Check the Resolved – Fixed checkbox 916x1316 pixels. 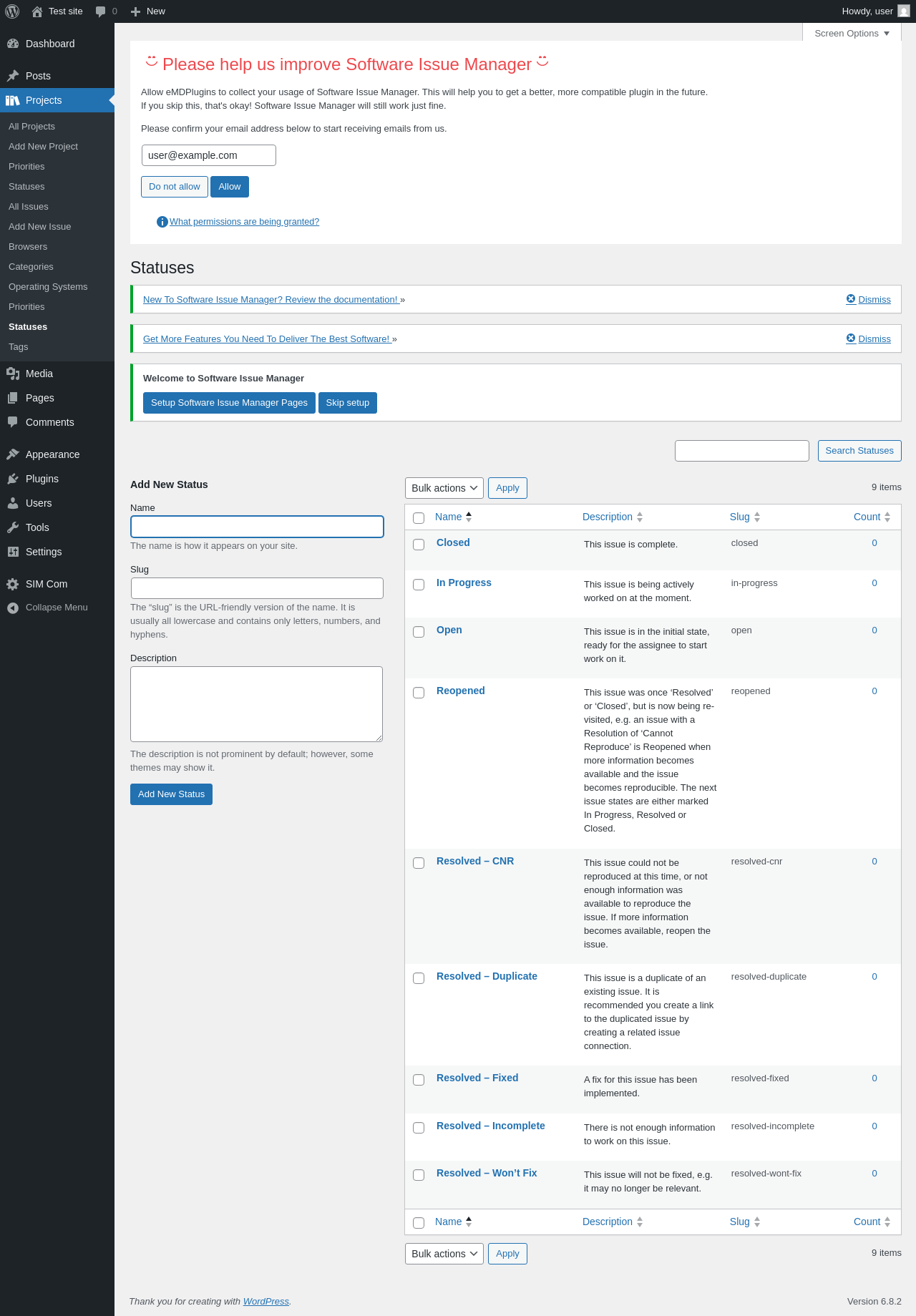click(419, 1080)
